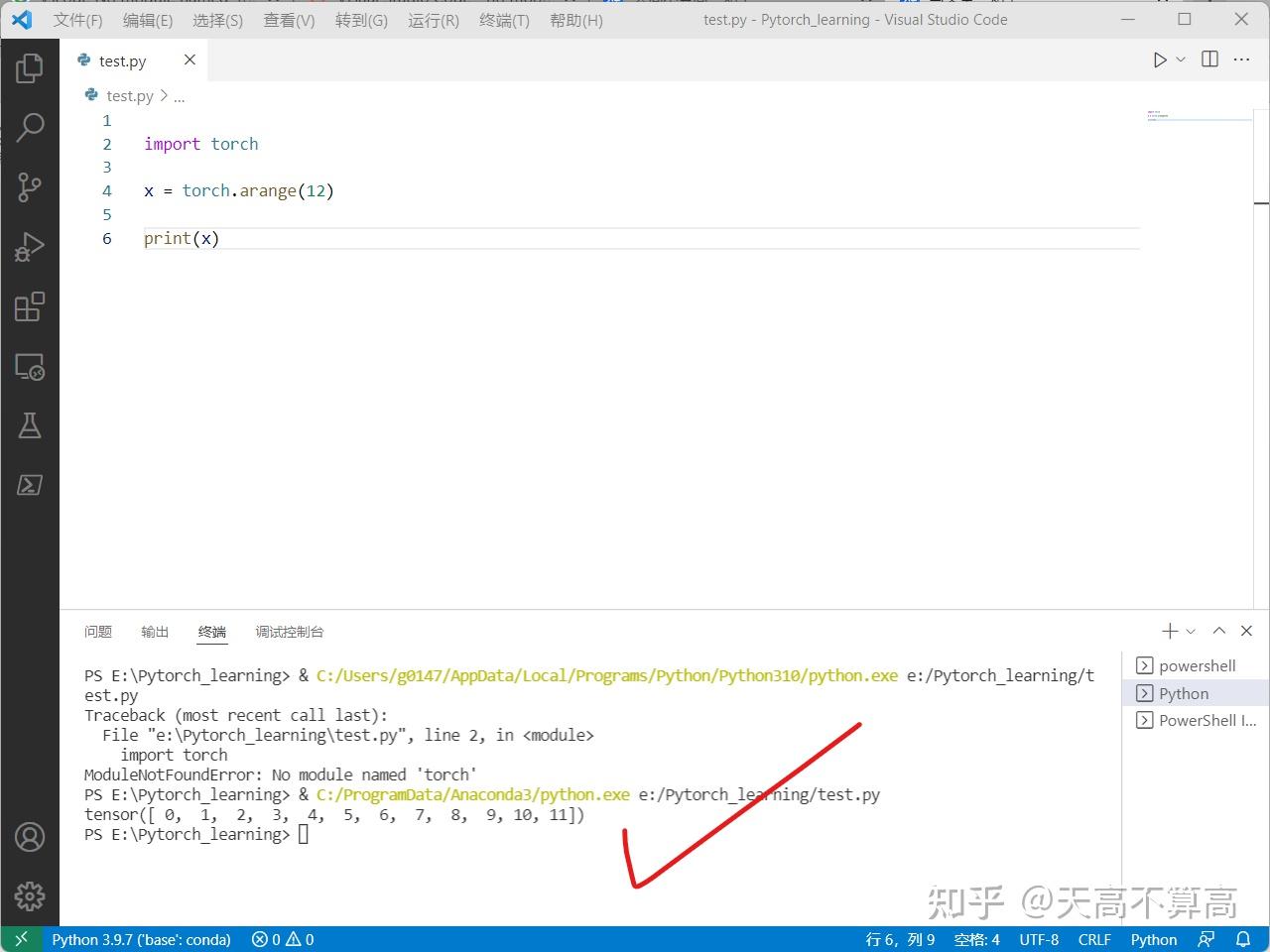Maximize the panel with the chevron
The width and height of the screenshot is (1270, 952).
1219,631
